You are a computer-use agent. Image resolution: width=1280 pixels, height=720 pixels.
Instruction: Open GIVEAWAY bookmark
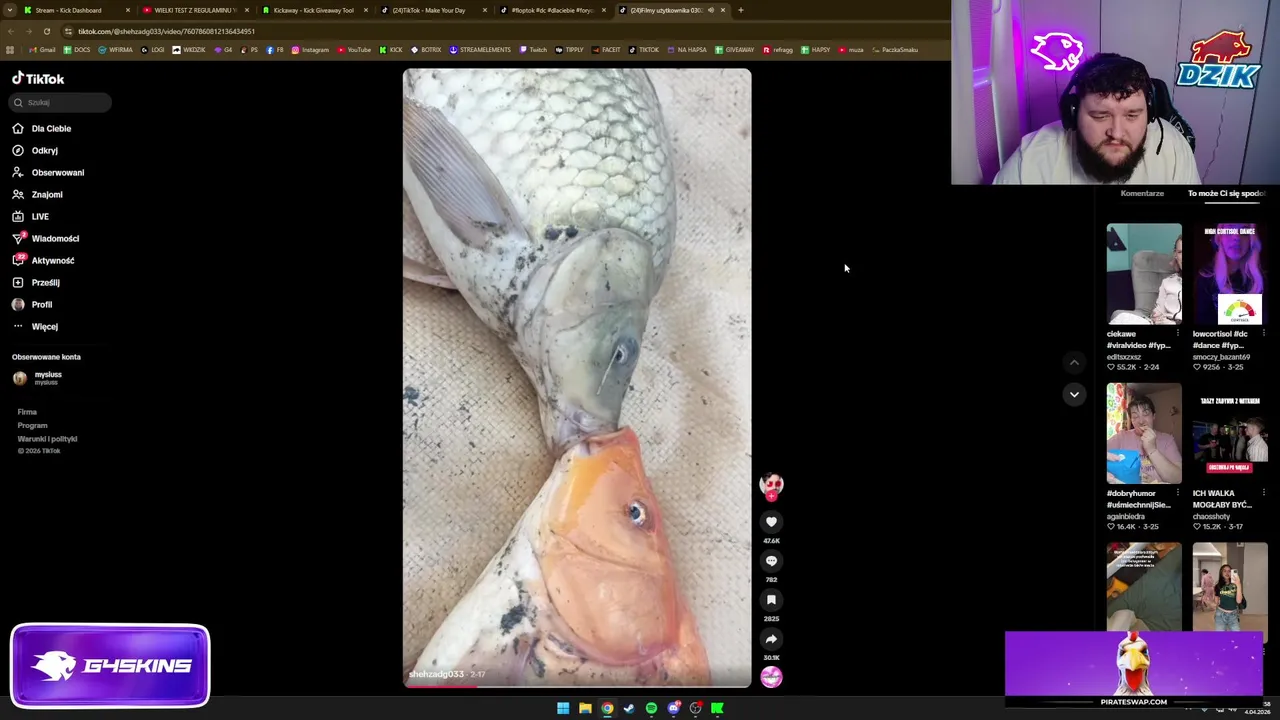pos(734,50)
